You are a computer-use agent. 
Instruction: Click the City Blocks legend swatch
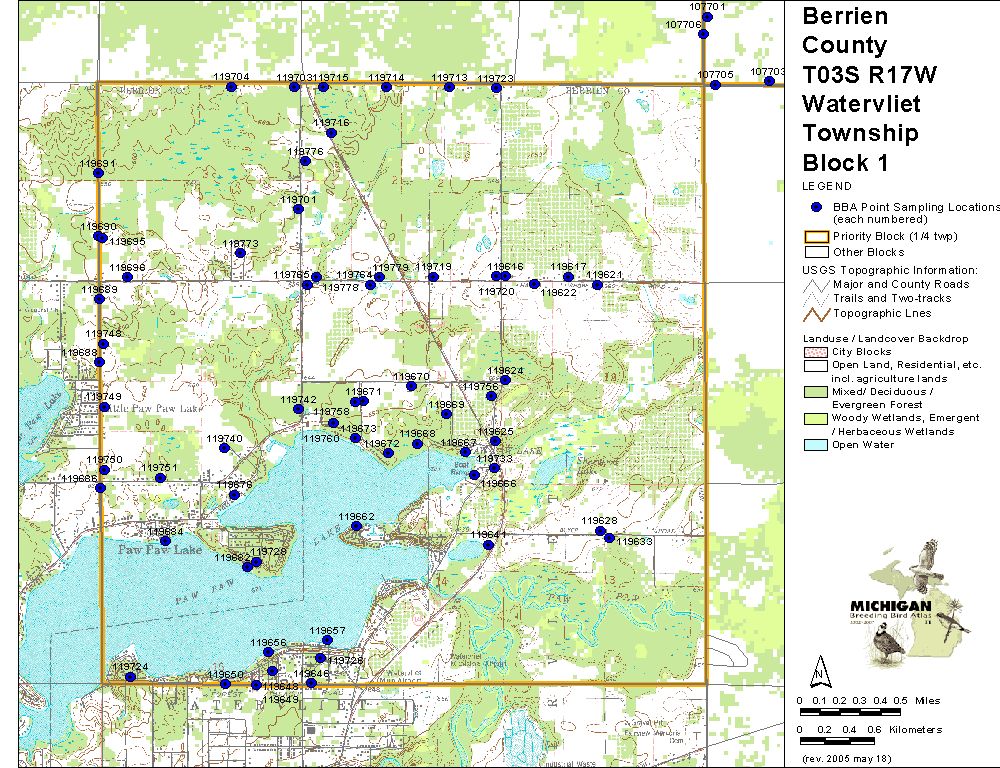[x=816, y=352]
